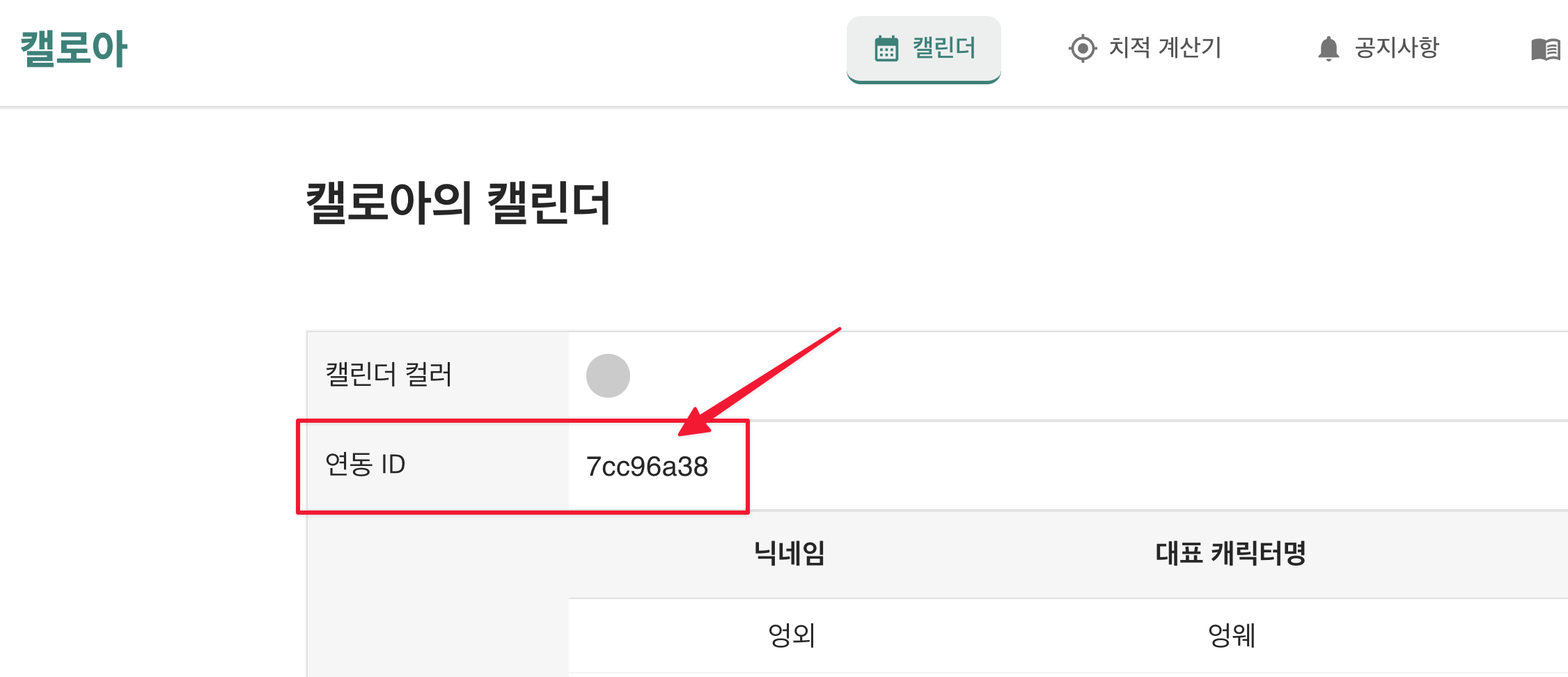Click the bell icon for 공지사항

point(1328,49)
